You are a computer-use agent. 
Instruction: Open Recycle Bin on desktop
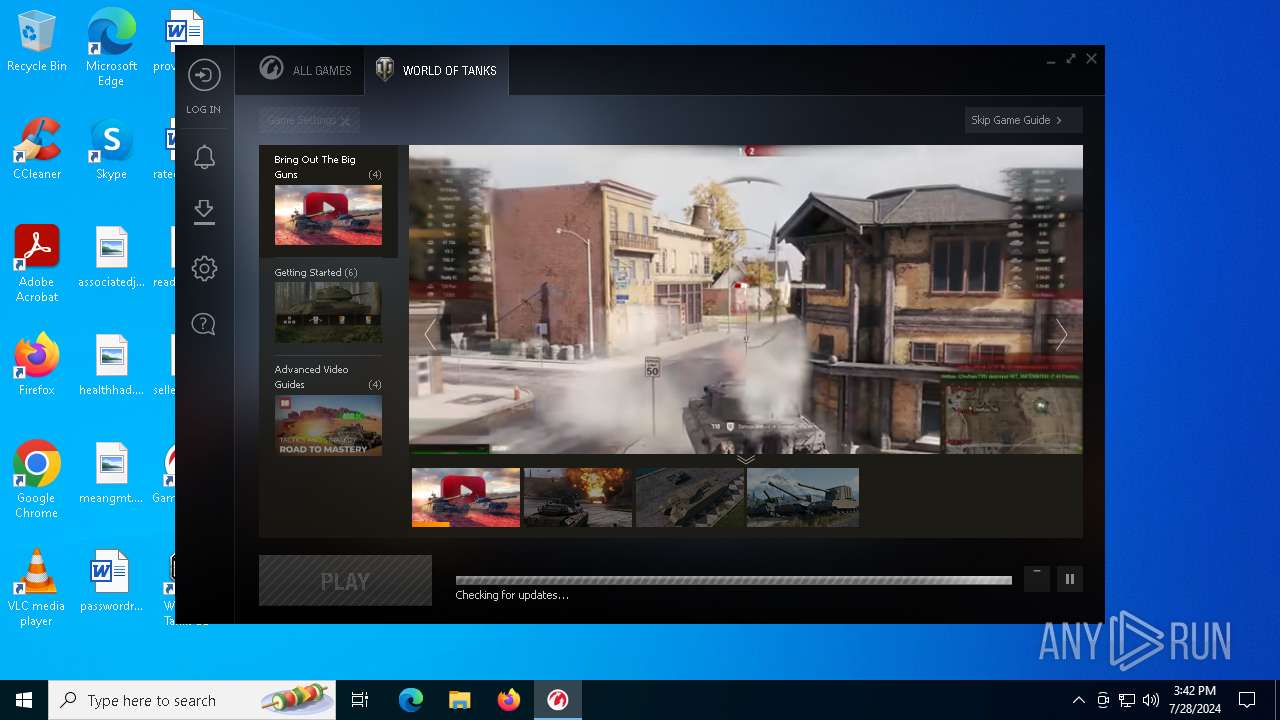pyautogui.click(x=37, y=42)
